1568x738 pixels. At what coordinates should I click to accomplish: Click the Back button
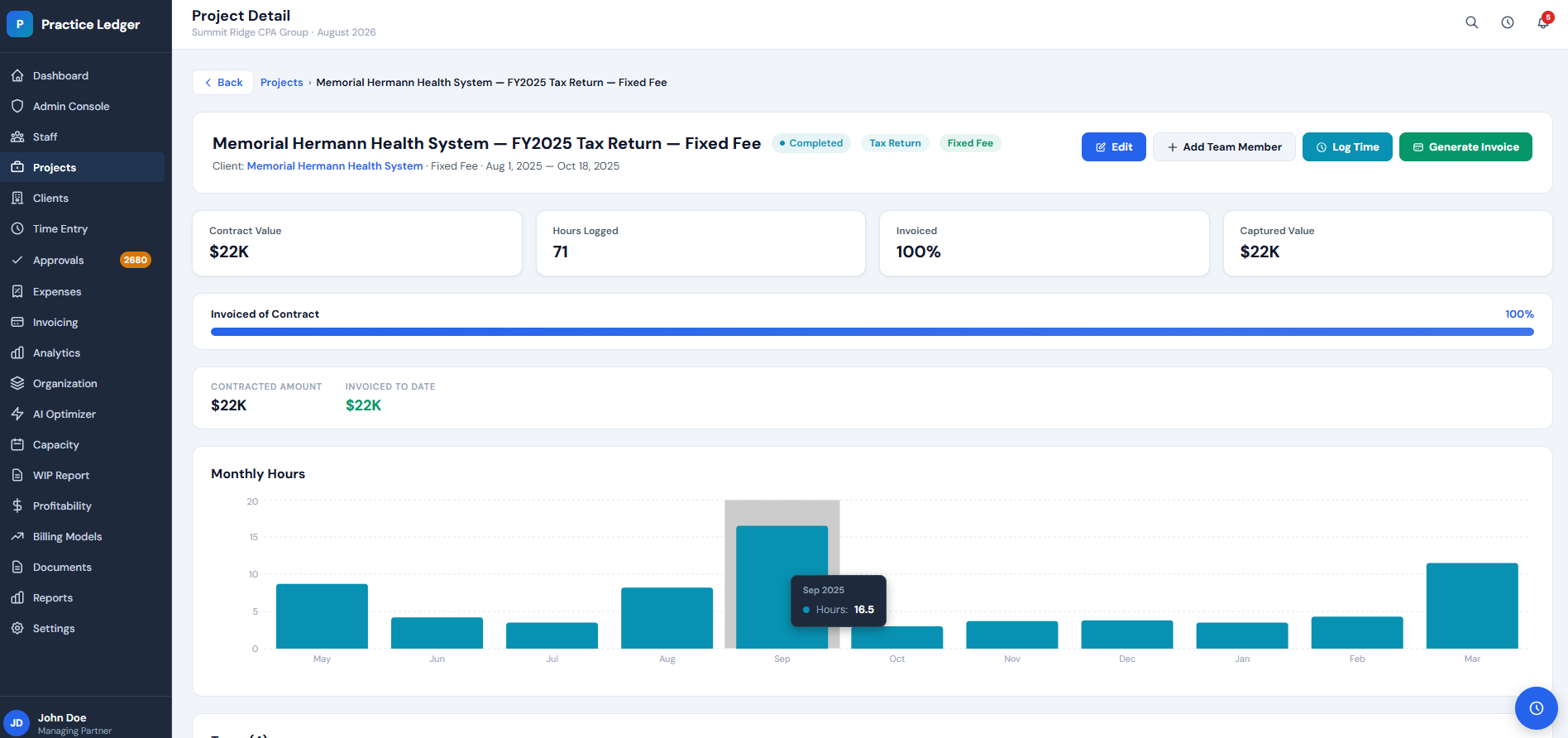223,82
